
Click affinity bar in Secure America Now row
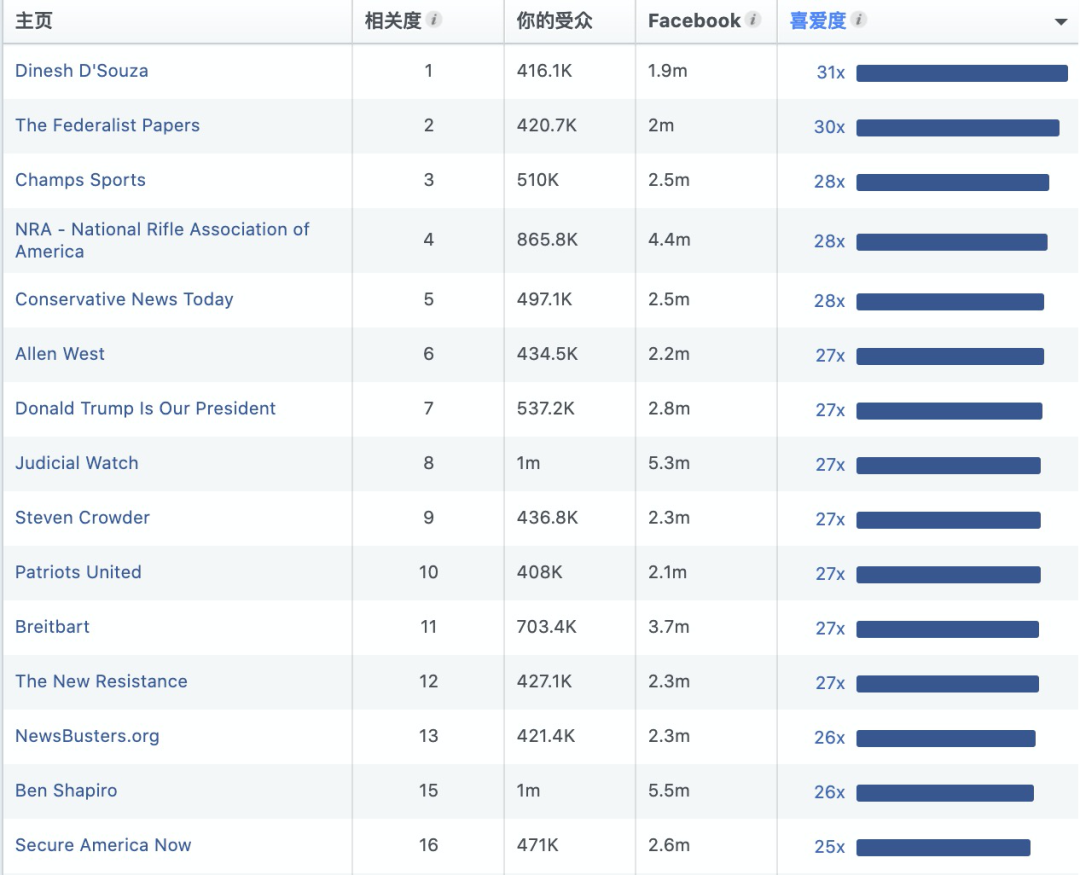pos(943,847)
